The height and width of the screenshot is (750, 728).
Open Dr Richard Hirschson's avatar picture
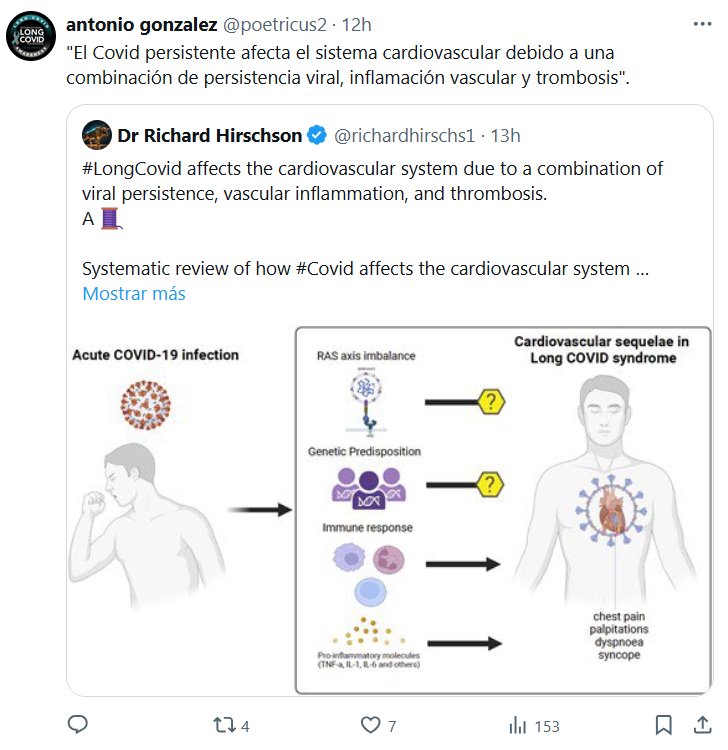pyautogui.click(x=96, y=134)
